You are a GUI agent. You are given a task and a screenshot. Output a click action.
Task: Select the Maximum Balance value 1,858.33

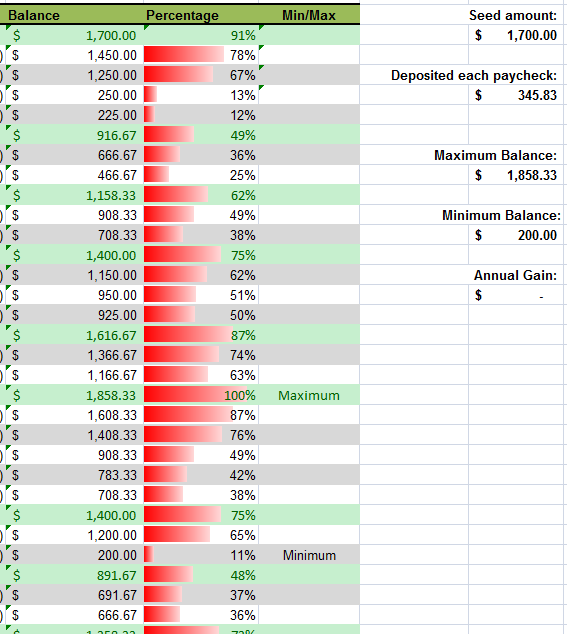click(x=516, y=175)
